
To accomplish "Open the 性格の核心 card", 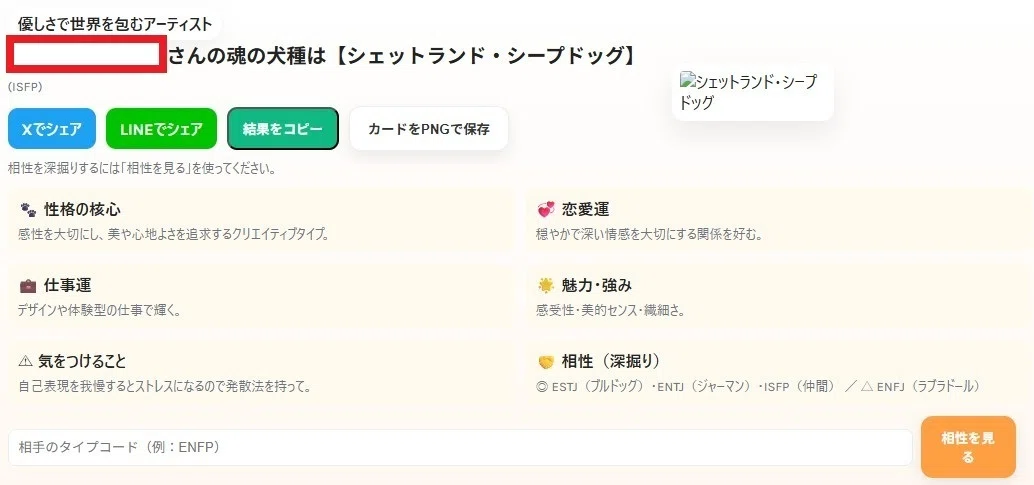I will coord(260,221).
